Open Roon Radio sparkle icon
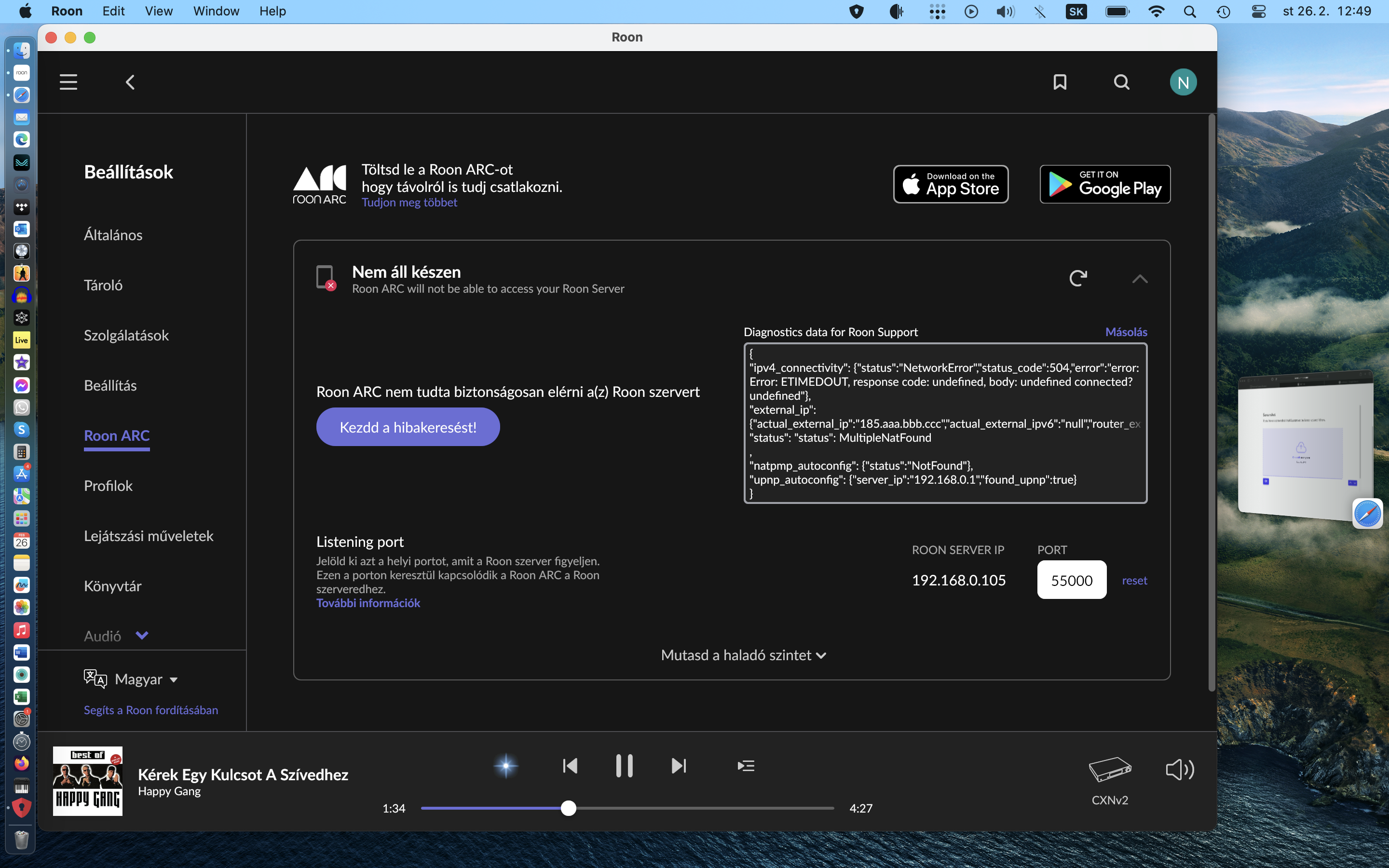Viewport: 1389px width, 868px height. click(x=505, y=766)
